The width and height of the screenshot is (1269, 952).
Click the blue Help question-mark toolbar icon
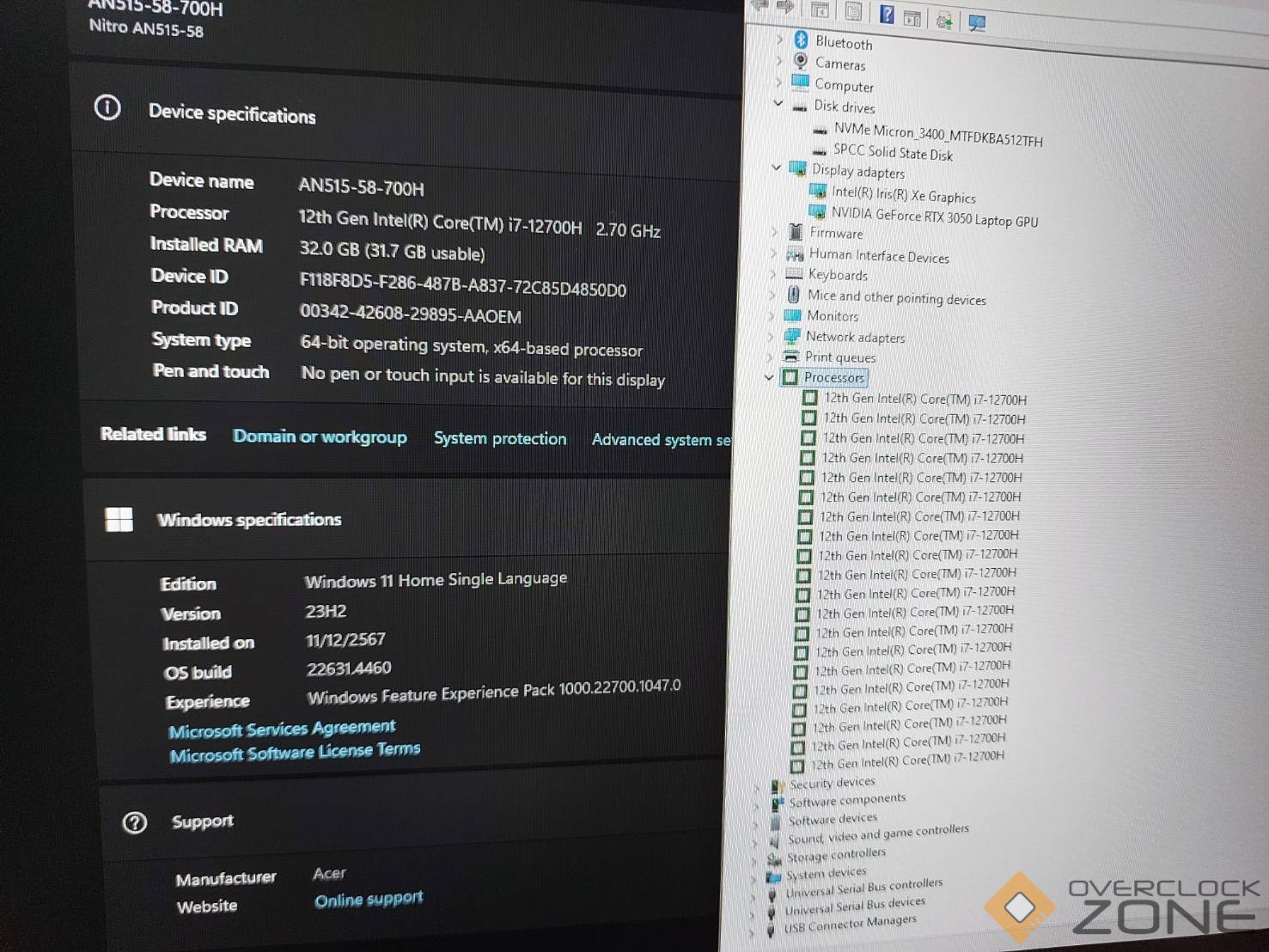coord(886,15)
